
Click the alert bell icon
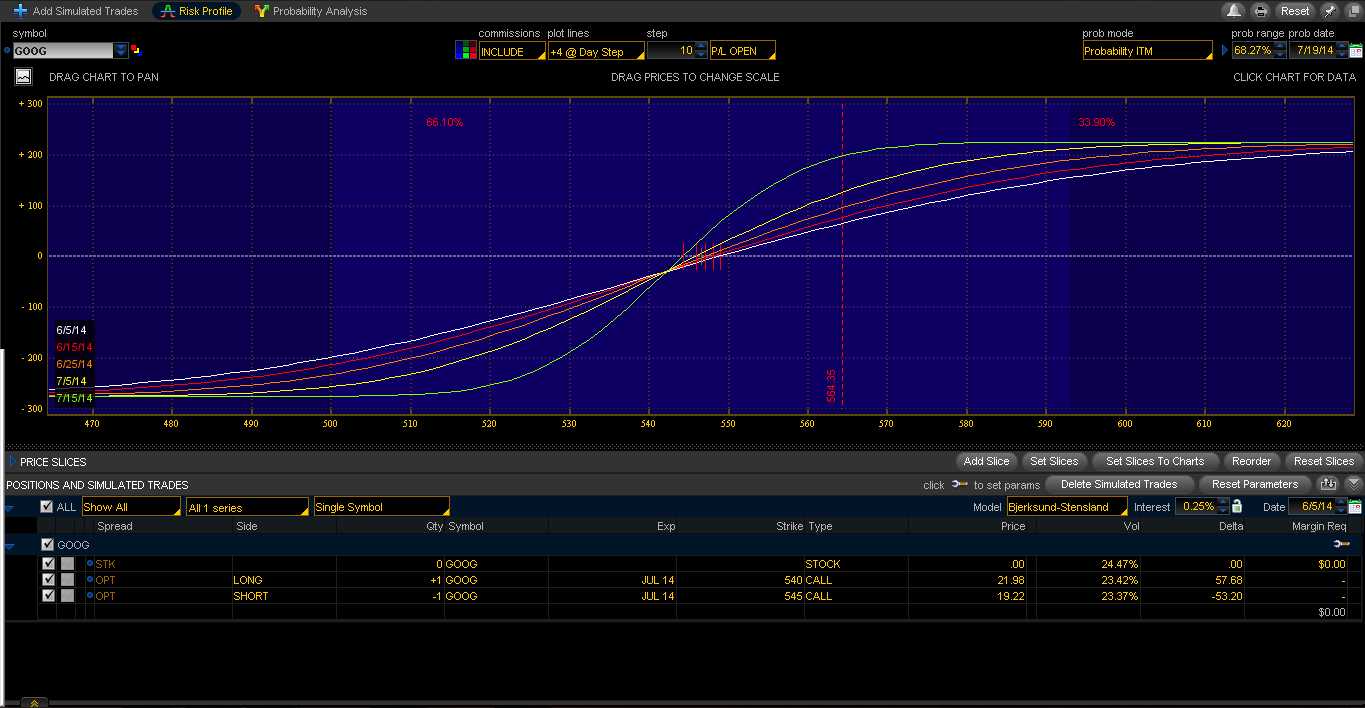pos(1235,11)
